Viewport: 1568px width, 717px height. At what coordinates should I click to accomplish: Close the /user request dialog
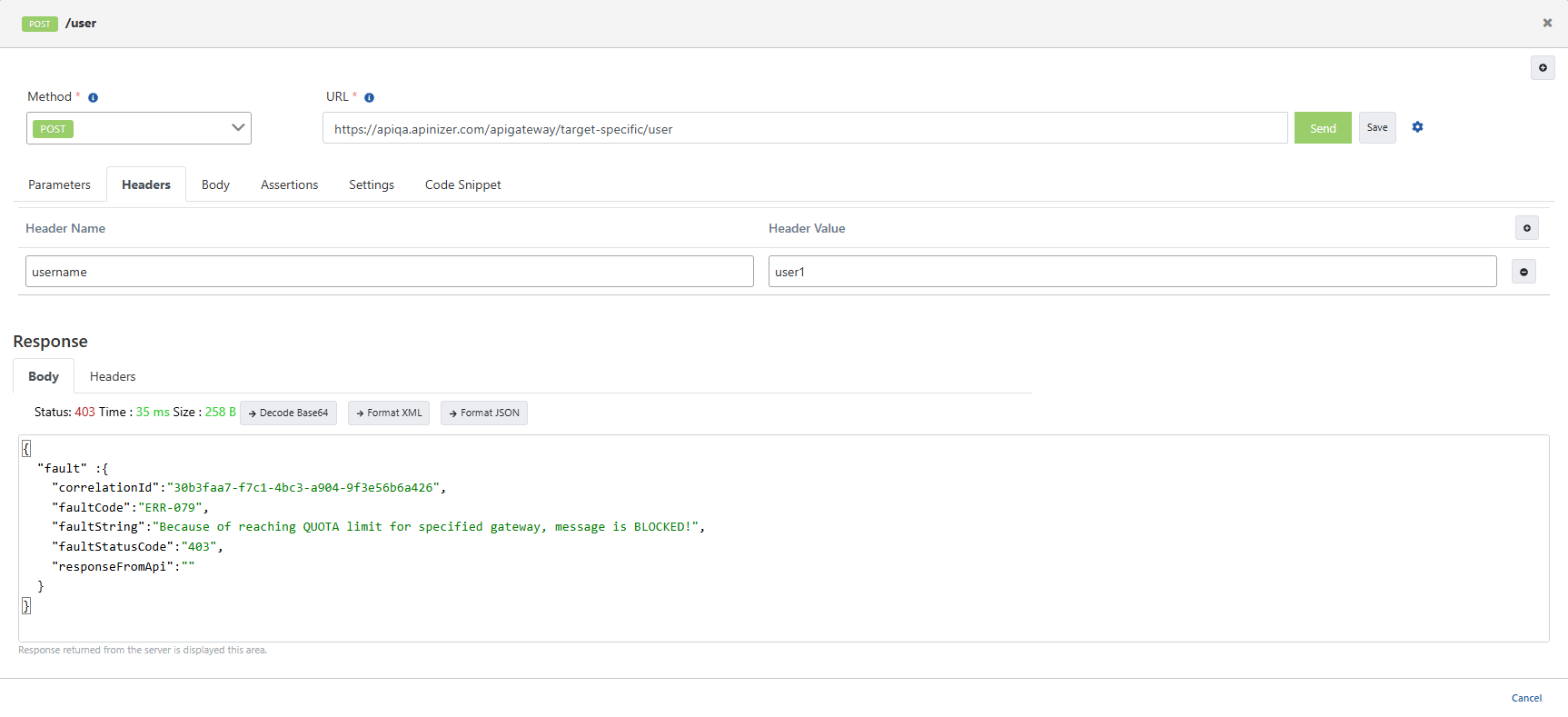1547,23
